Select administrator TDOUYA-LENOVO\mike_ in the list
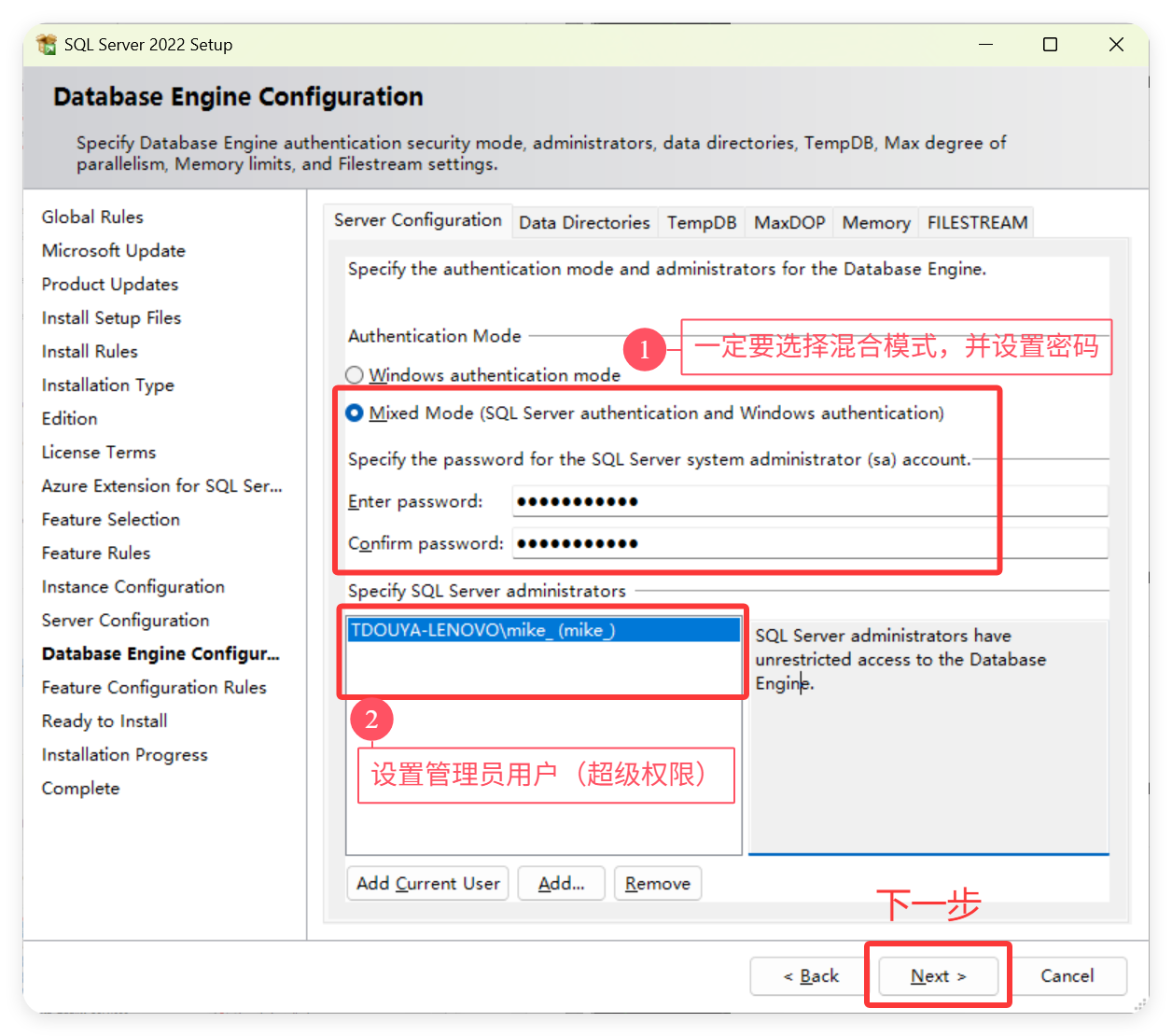Image resolution: width=1172 pixels, height=1036 pixels. [x=544, y=630]
